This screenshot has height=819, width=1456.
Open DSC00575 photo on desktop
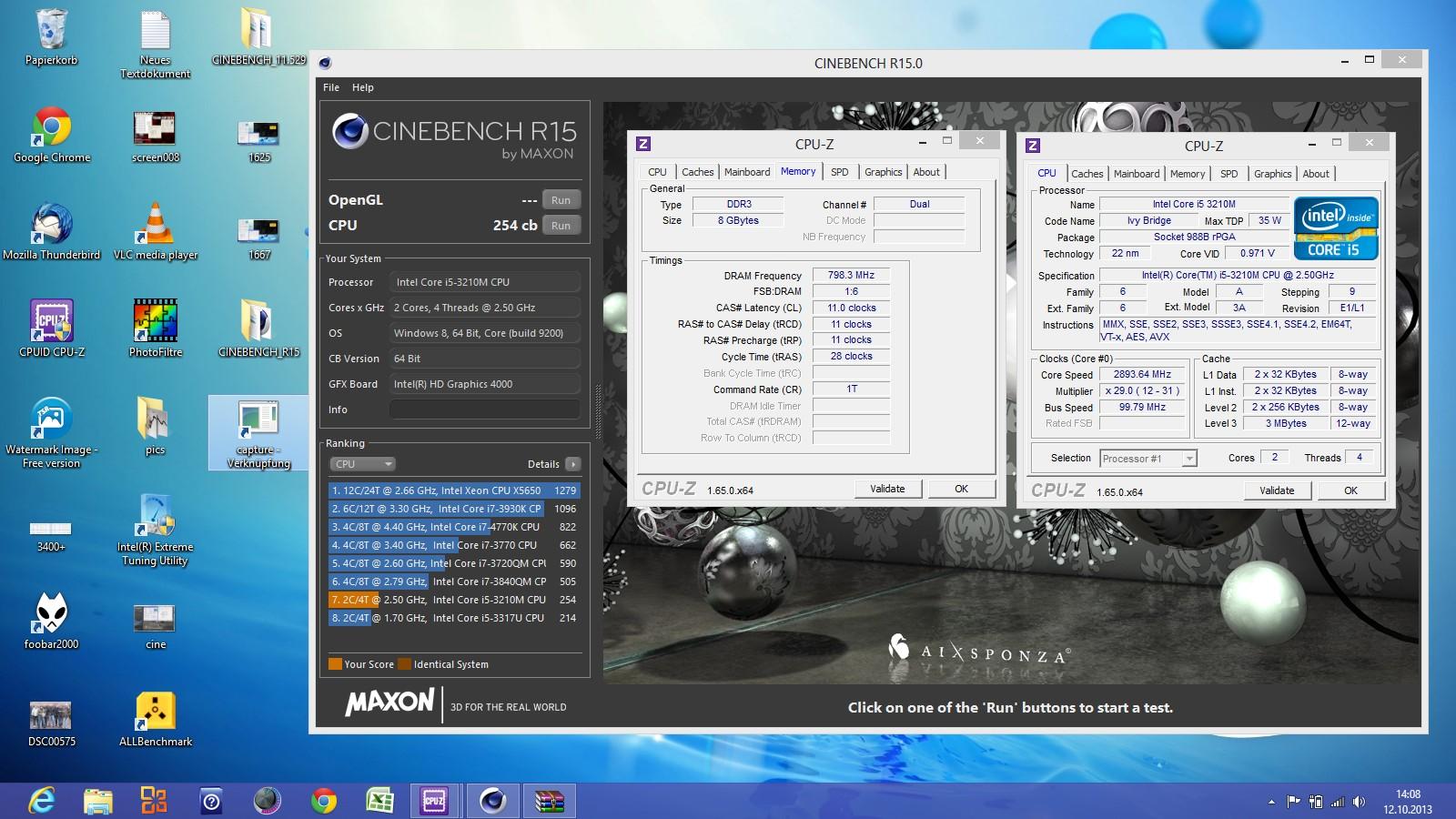(52, 724)
